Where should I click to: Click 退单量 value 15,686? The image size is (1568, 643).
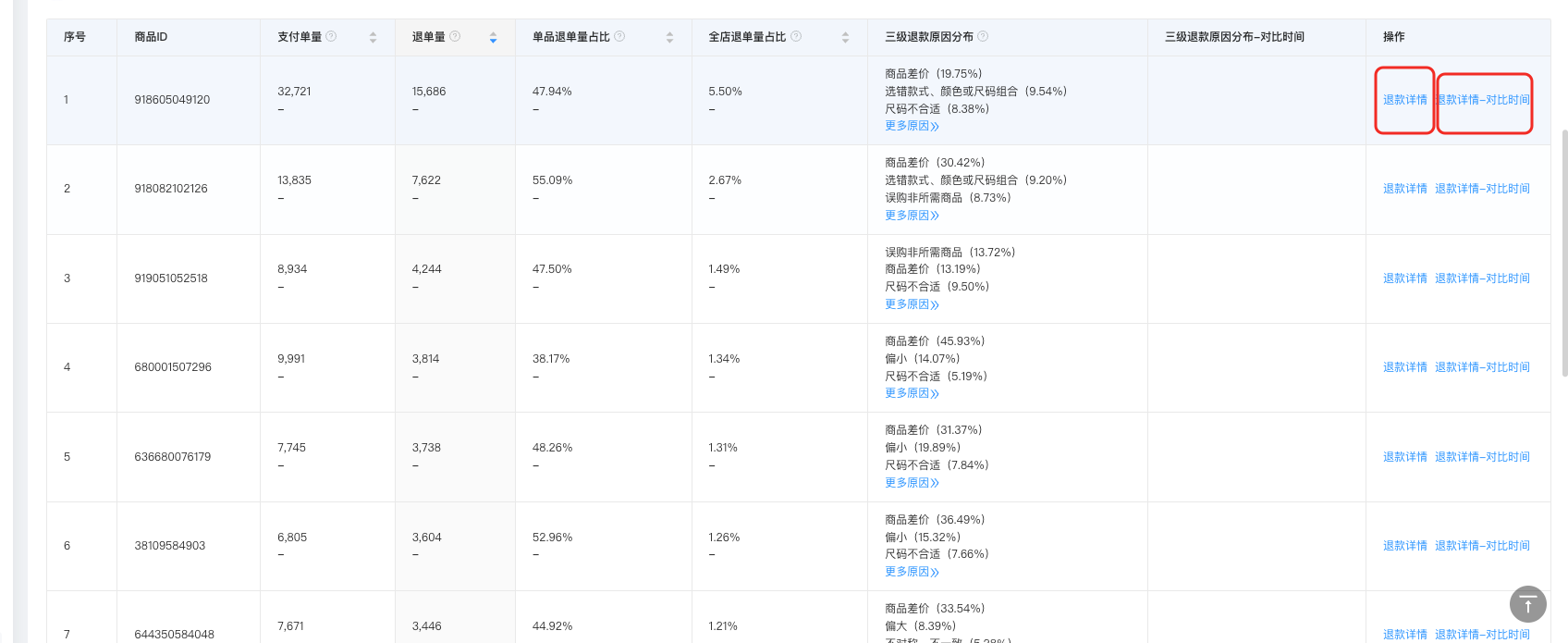pos(429,92)
